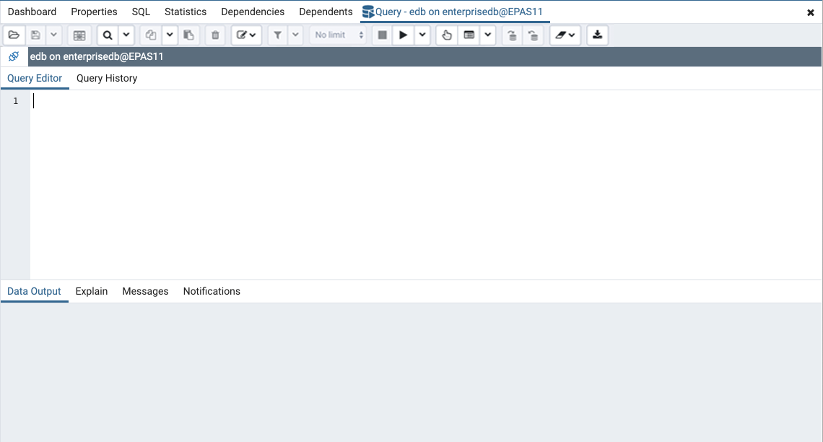Click the Save file icon
Image resolution: width=823 pixels, height=442 pixels.
pos(36,35)
